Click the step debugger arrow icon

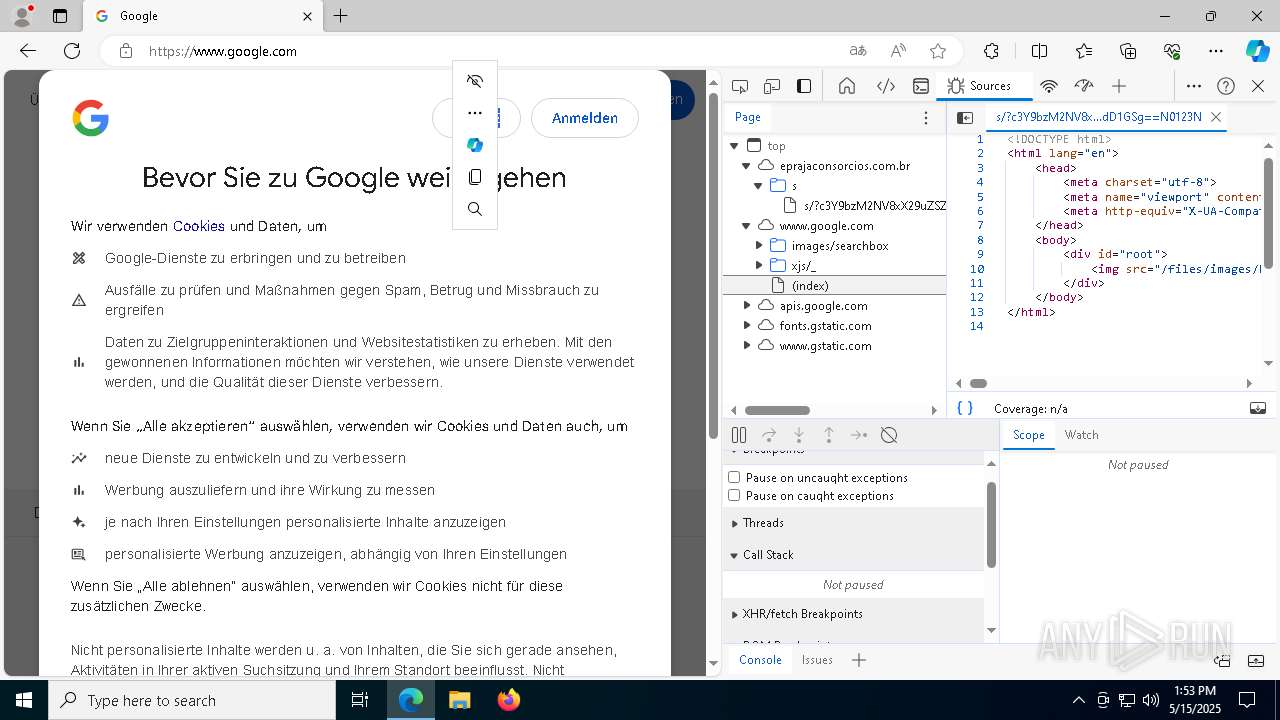tap(859, 435)
